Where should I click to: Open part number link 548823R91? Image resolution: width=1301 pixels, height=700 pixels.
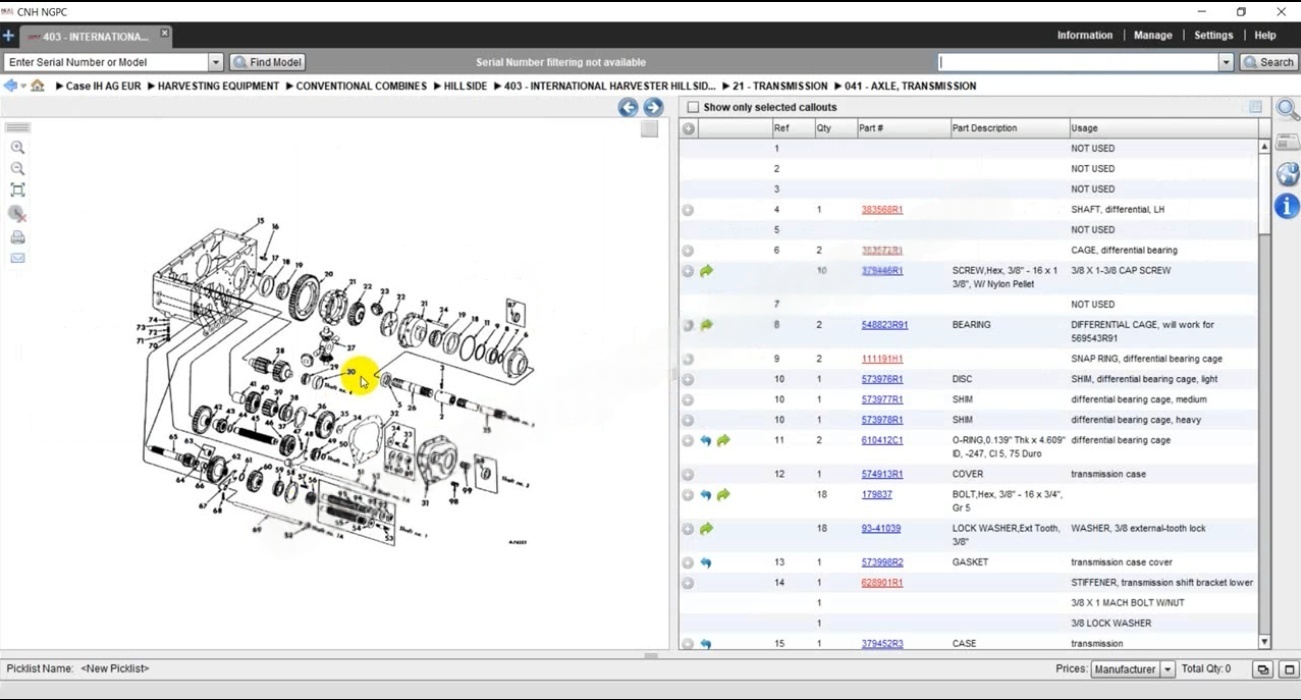pyautogui.click(x=884, y=325)
